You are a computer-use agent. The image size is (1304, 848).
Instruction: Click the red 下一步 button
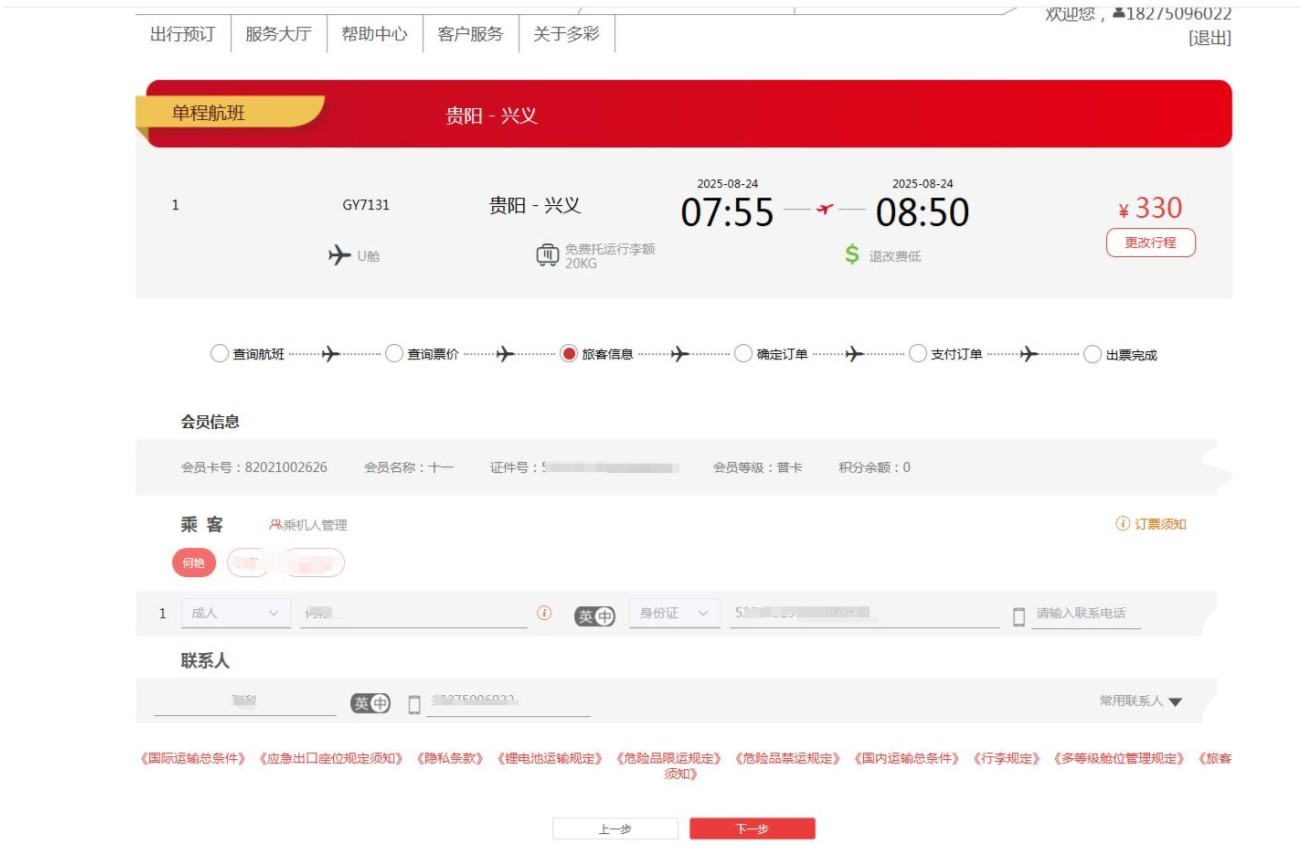coord(752,829)
